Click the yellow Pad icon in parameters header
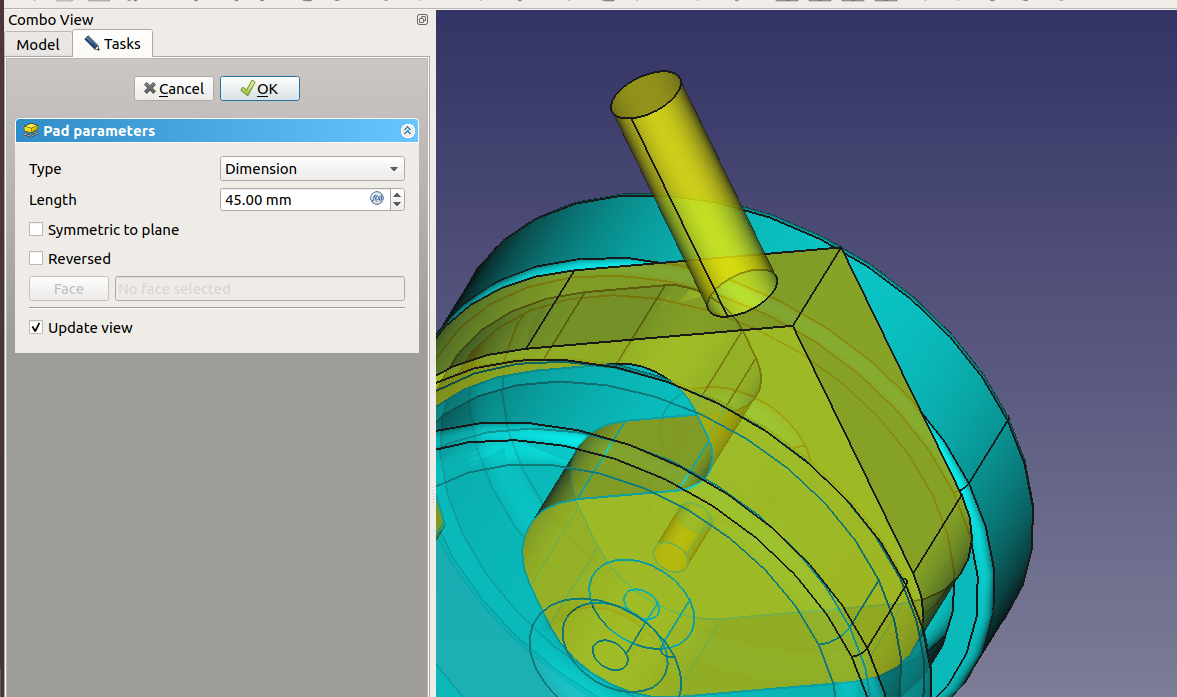Screen dimensions: 1177x697 click(31, 131)
